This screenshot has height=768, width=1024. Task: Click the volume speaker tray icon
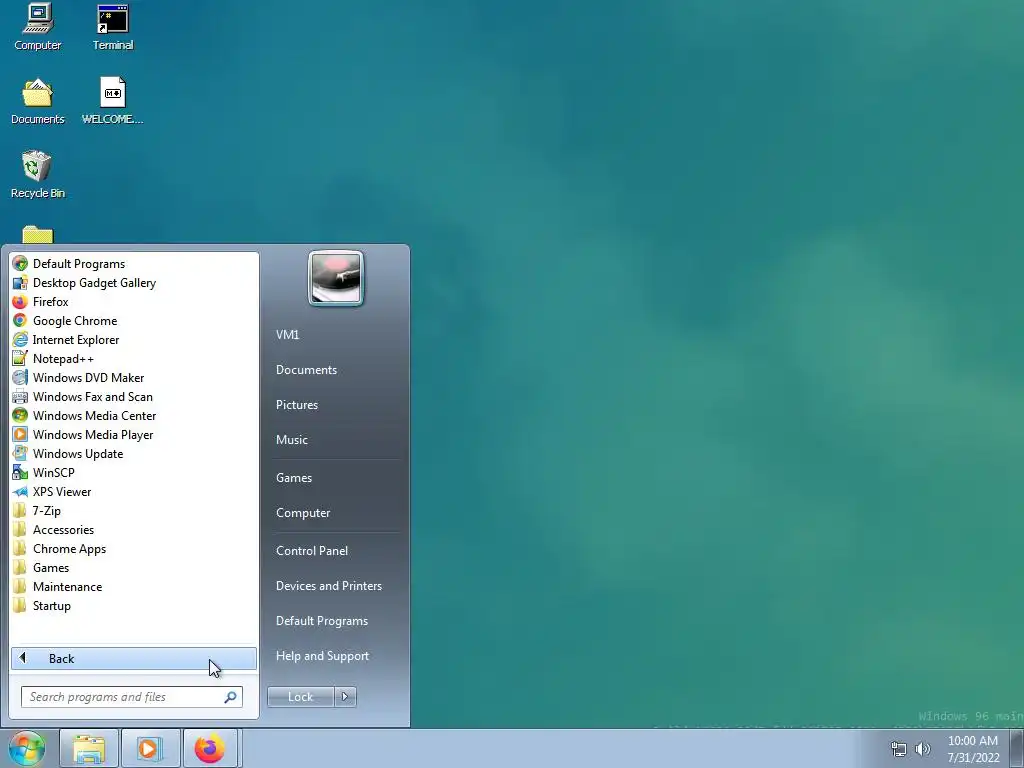coord(923,749)
